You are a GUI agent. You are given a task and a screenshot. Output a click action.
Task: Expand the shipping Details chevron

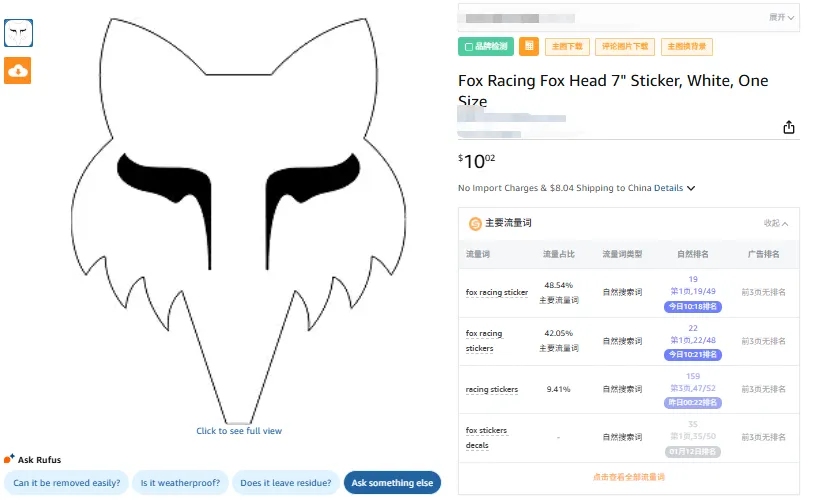691,188
